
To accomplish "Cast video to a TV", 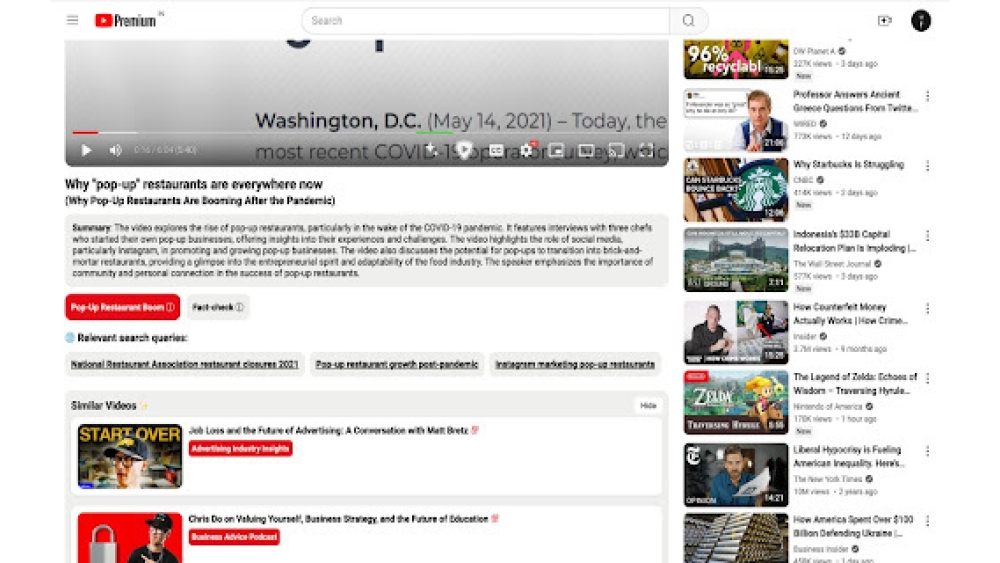I will coord(616,150).
